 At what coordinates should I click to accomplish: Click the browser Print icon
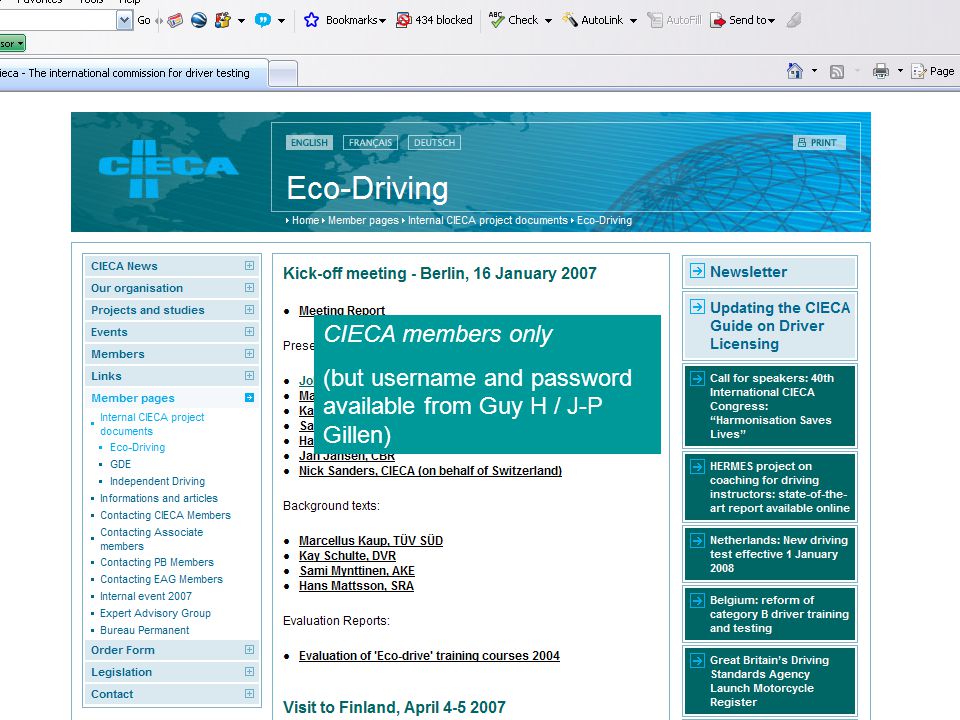click(881, 71)
